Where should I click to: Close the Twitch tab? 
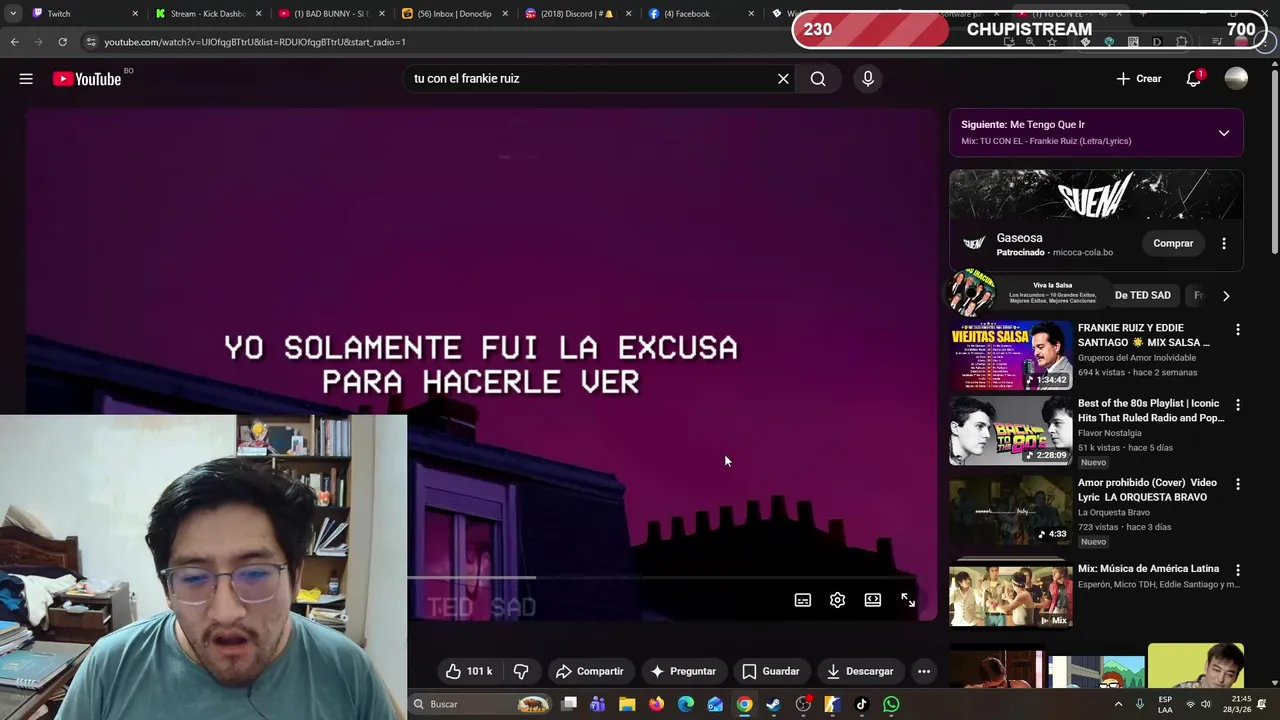point(135,14)
